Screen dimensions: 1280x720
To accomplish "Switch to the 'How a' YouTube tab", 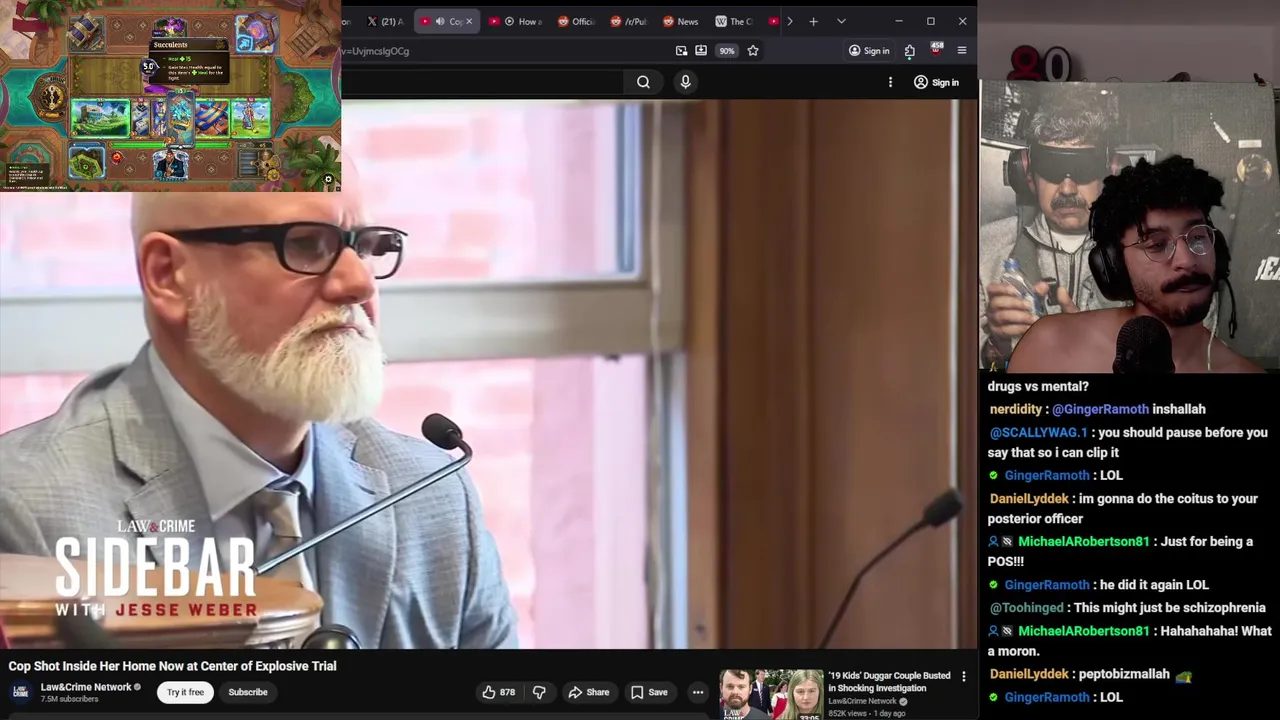I will [516, 21].
